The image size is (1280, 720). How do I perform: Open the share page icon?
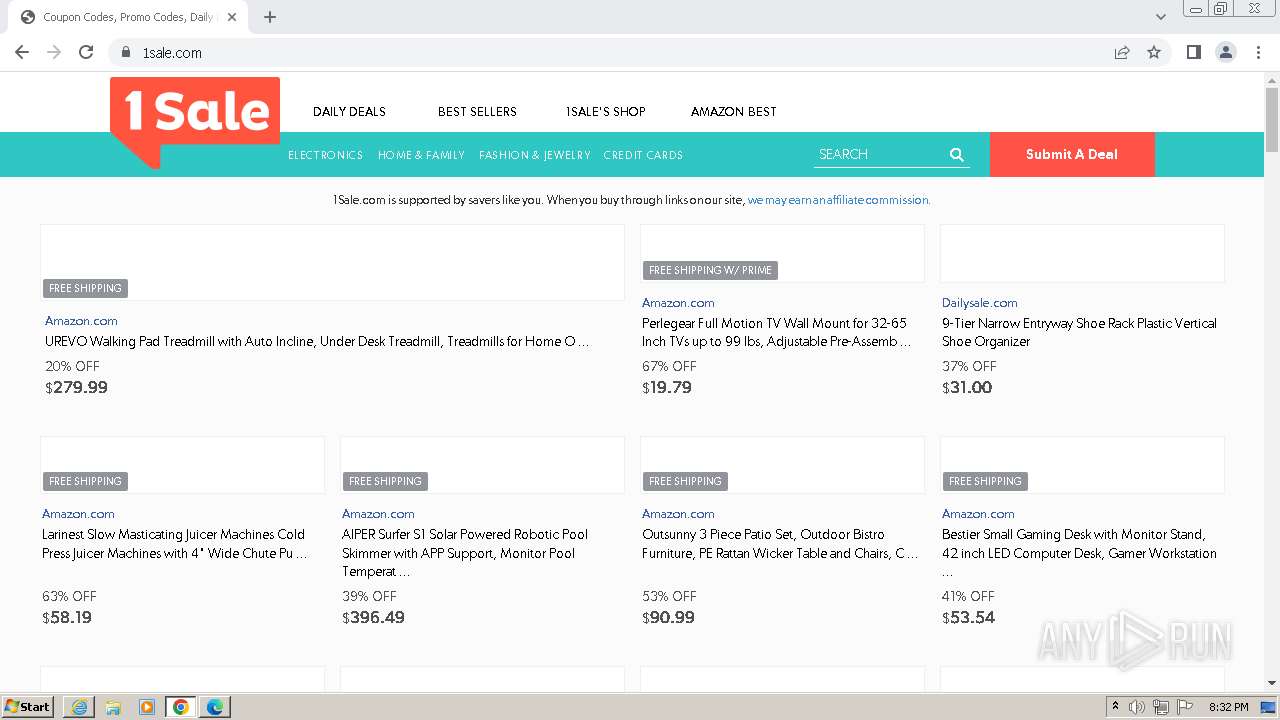tap(1122, 53)
